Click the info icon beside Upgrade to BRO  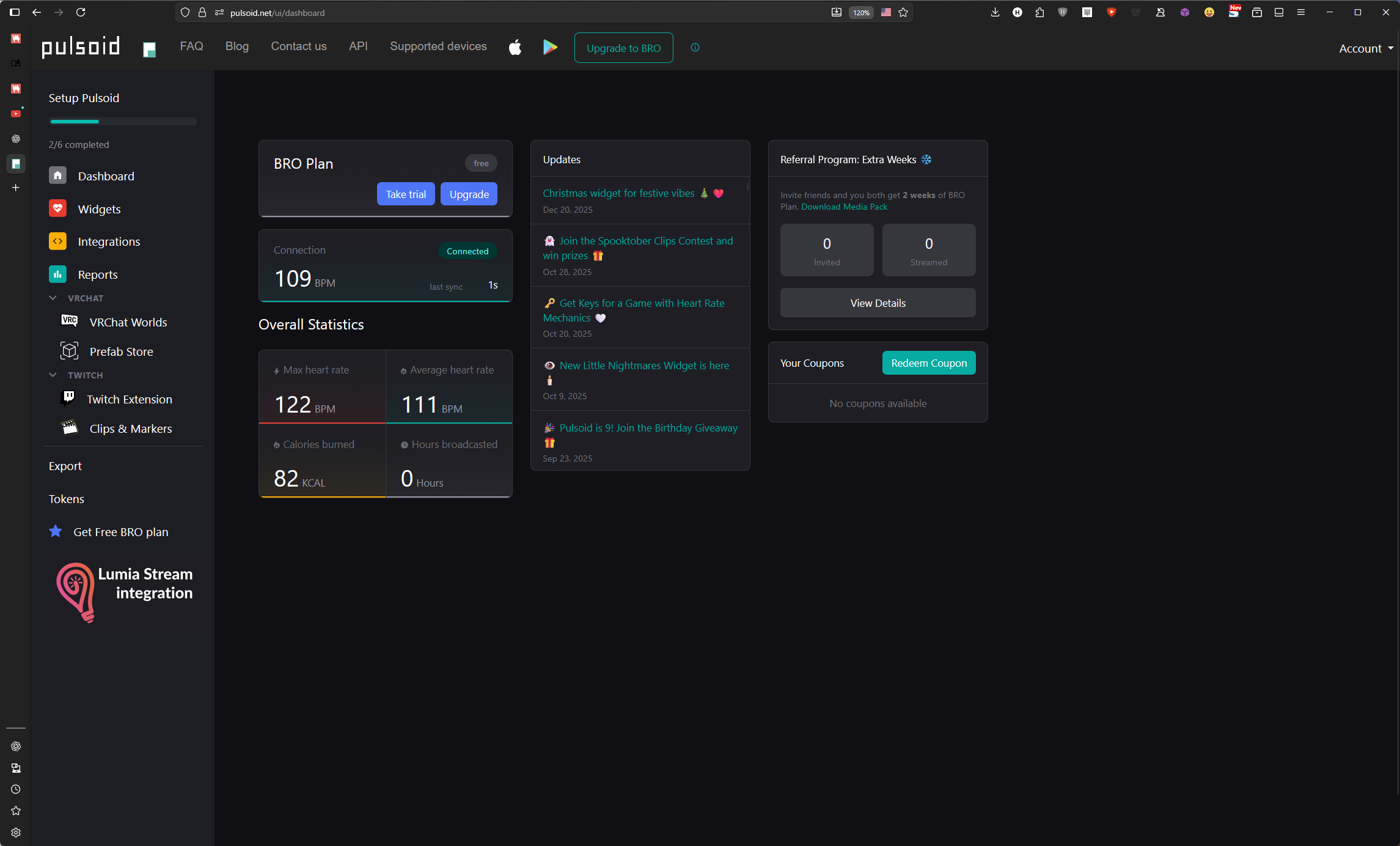coord(695,48)
